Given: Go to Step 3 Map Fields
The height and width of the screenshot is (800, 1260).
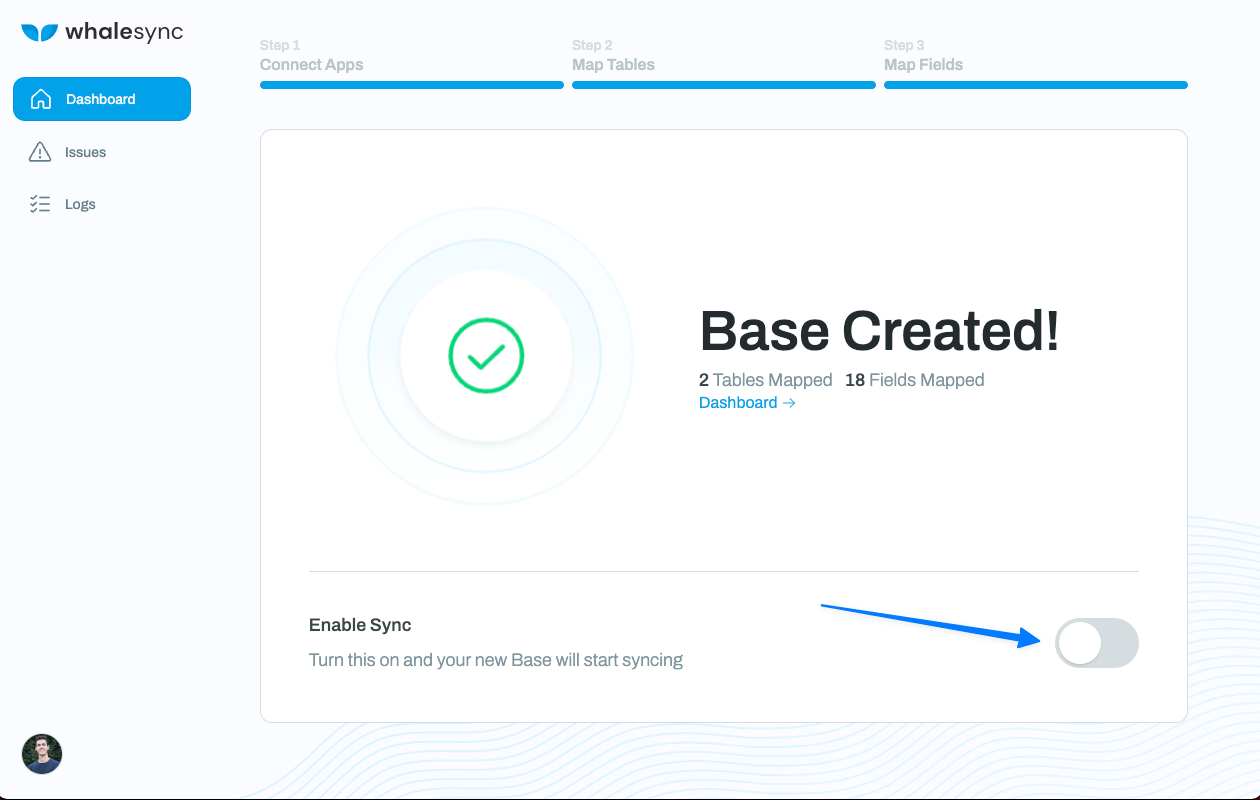Looking at the screenshot, I should (x=924, y=56).
